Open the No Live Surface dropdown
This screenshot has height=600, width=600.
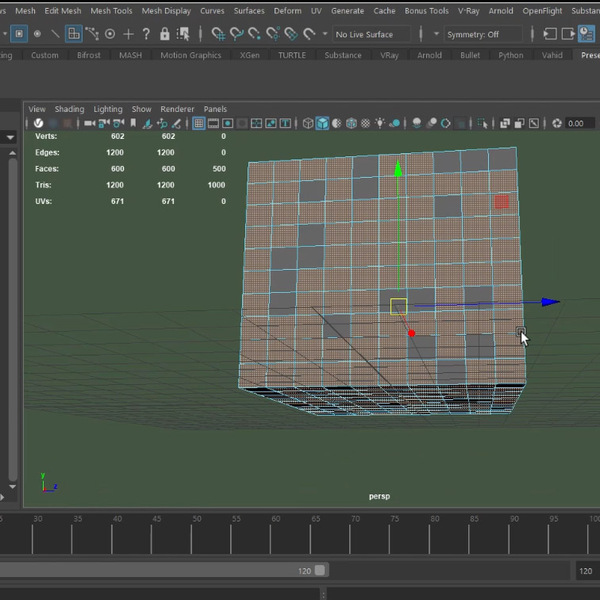tap(371, 34)
